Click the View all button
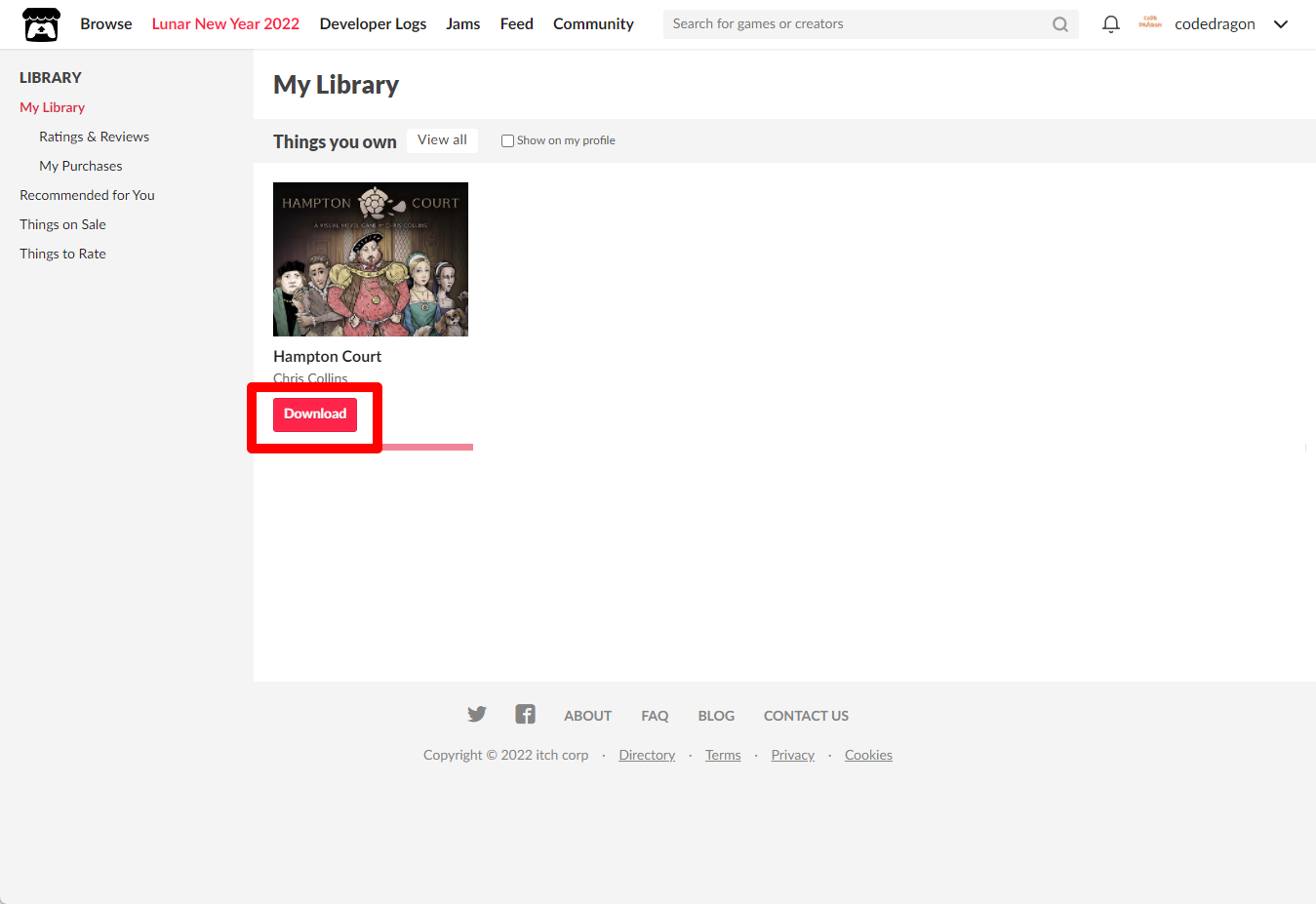 [x=442, y=140]
